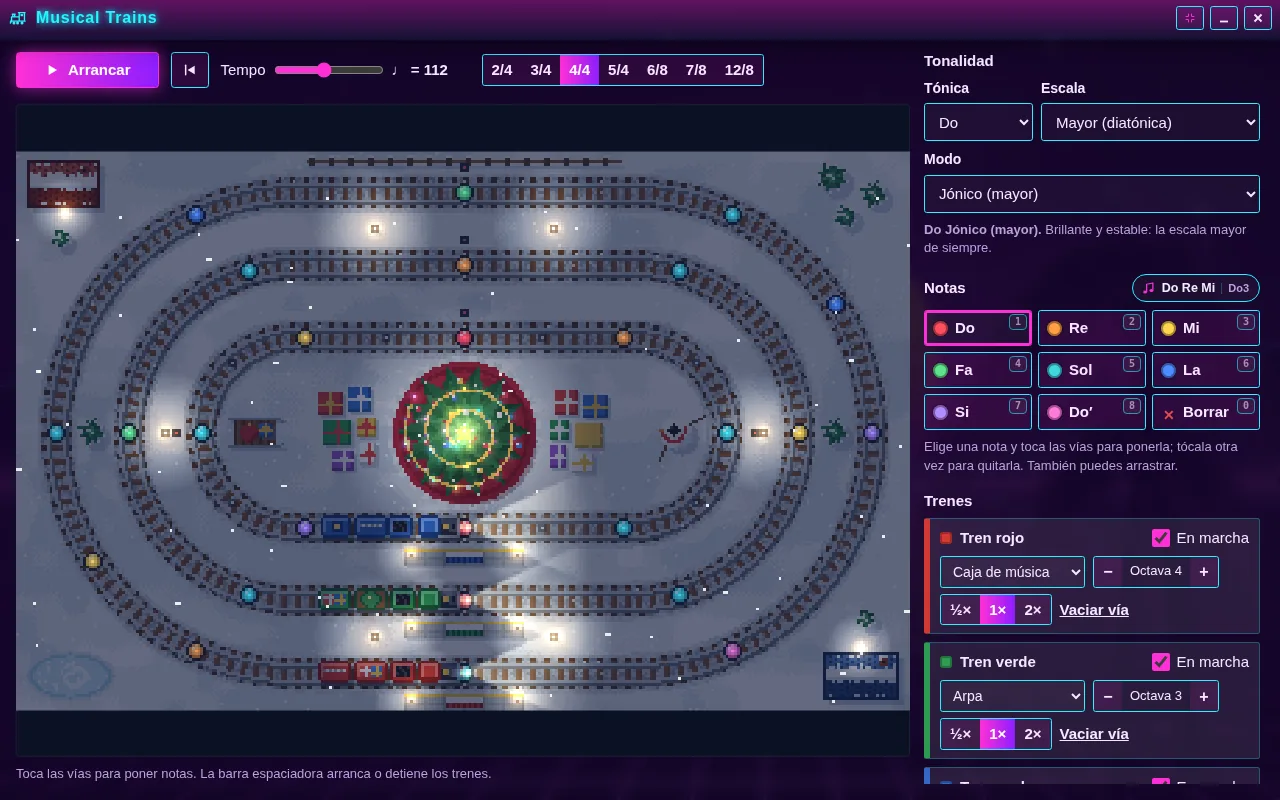Select the cyan Sol note
The width and height of the screenshot is (1280, 800).
(1091, 370)
